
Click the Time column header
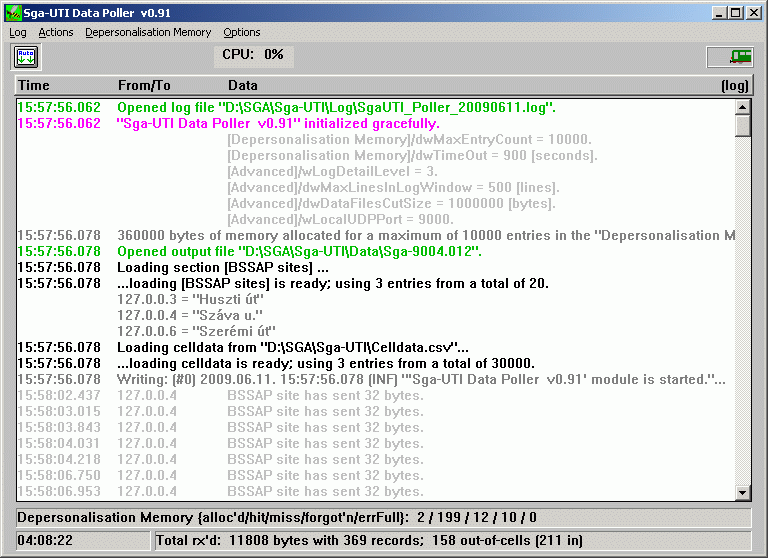point(33,86)
